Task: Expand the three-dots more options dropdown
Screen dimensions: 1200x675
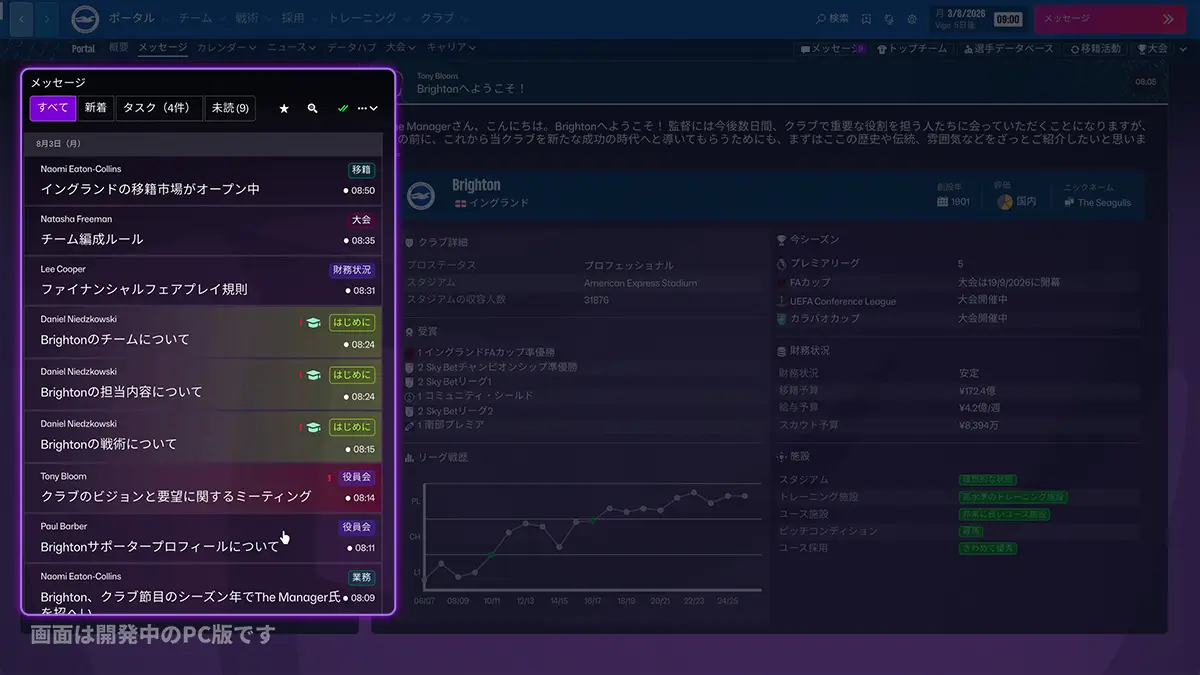Action: pyautogui.click(x=368, y=108)
